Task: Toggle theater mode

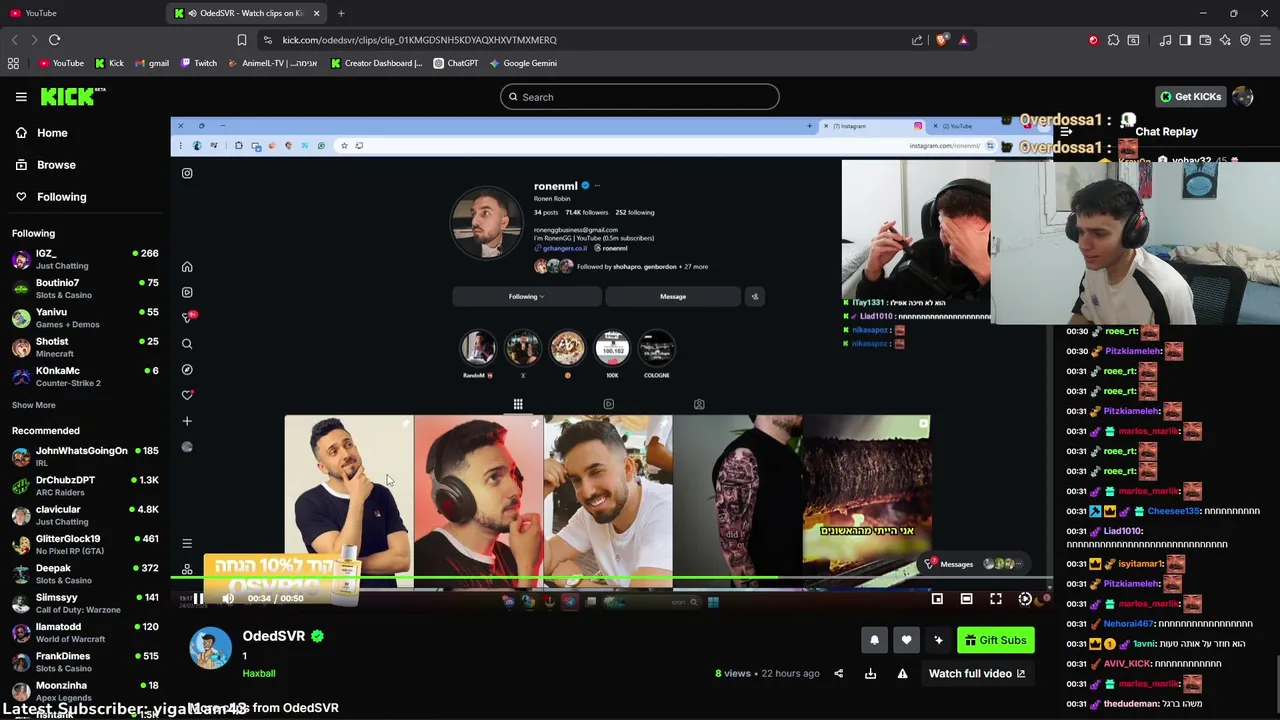Action: point(966,599)
